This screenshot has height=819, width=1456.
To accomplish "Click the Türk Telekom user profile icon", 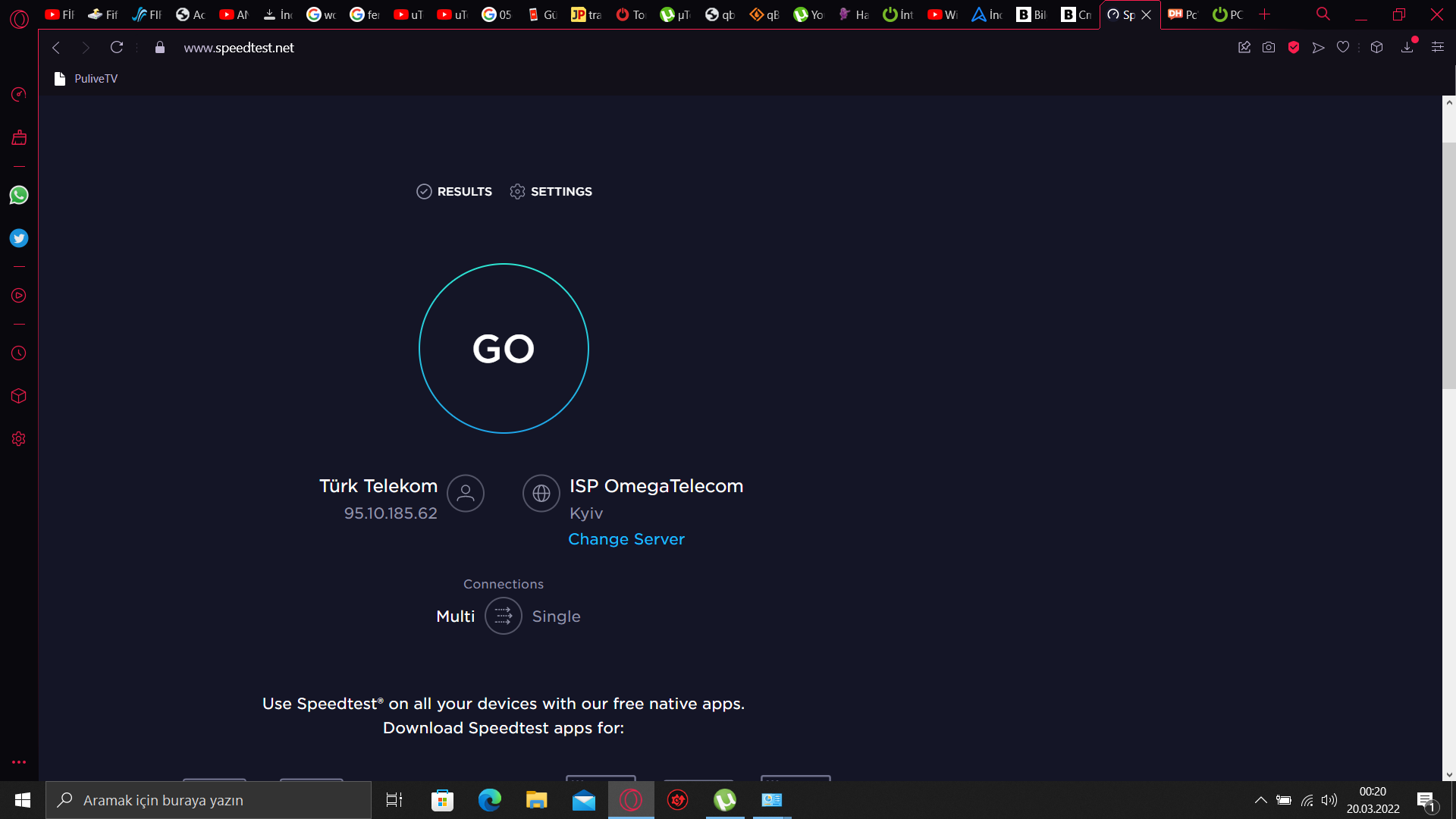I will [x=466, y=494].
